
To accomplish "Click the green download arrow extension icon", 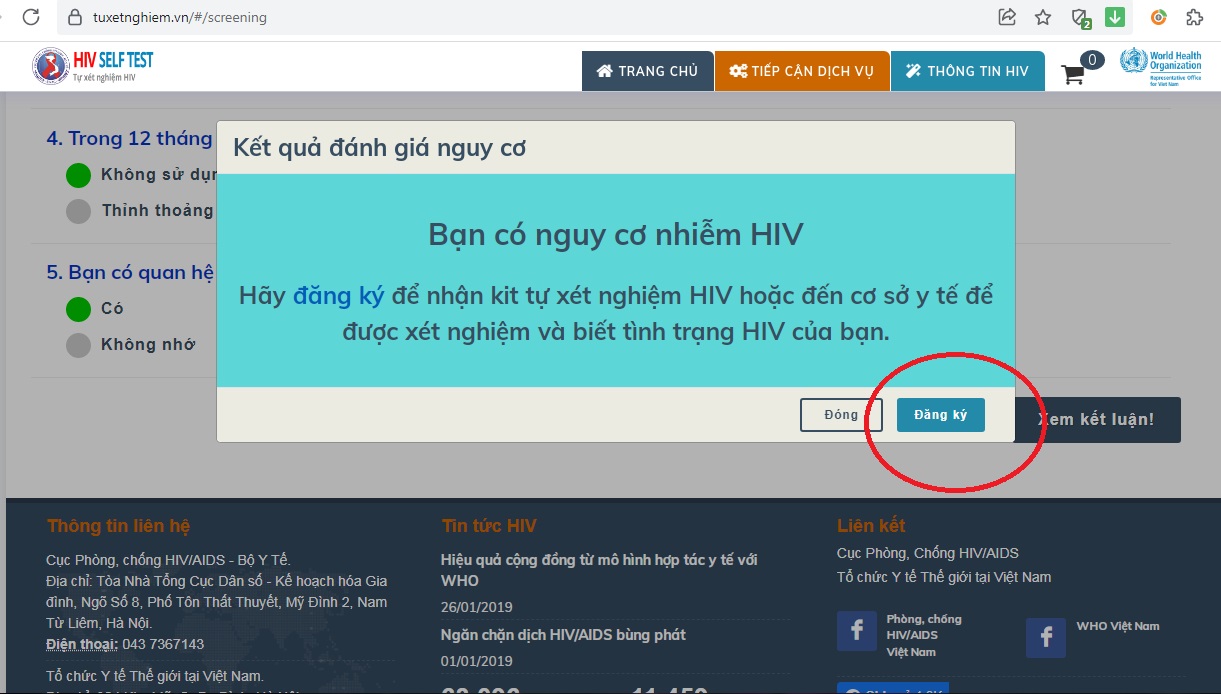I will [x=1114, y=17].
